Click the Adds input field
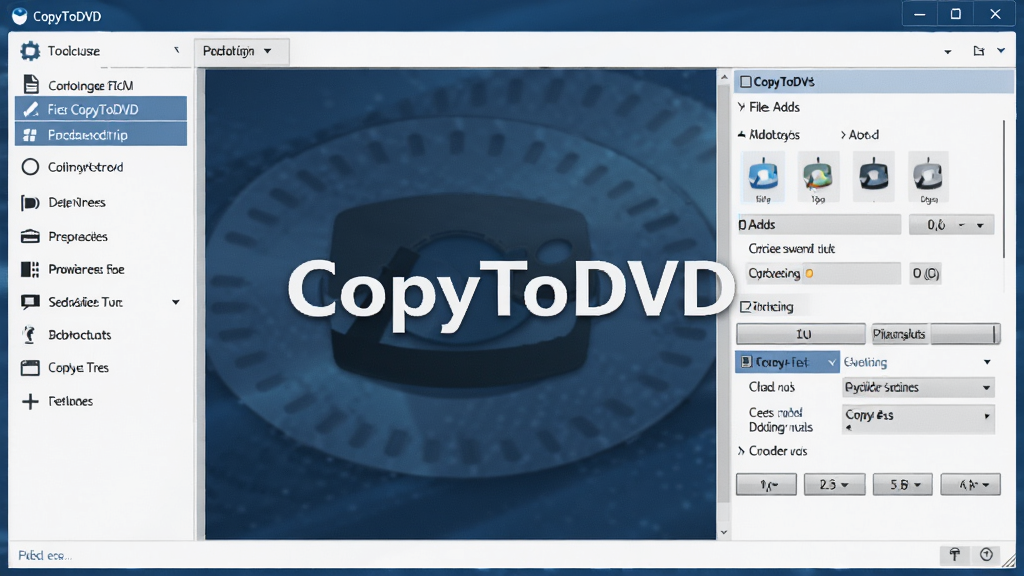Image resolution: width=1024 pixels, height=576 pixels. point(819,225)
